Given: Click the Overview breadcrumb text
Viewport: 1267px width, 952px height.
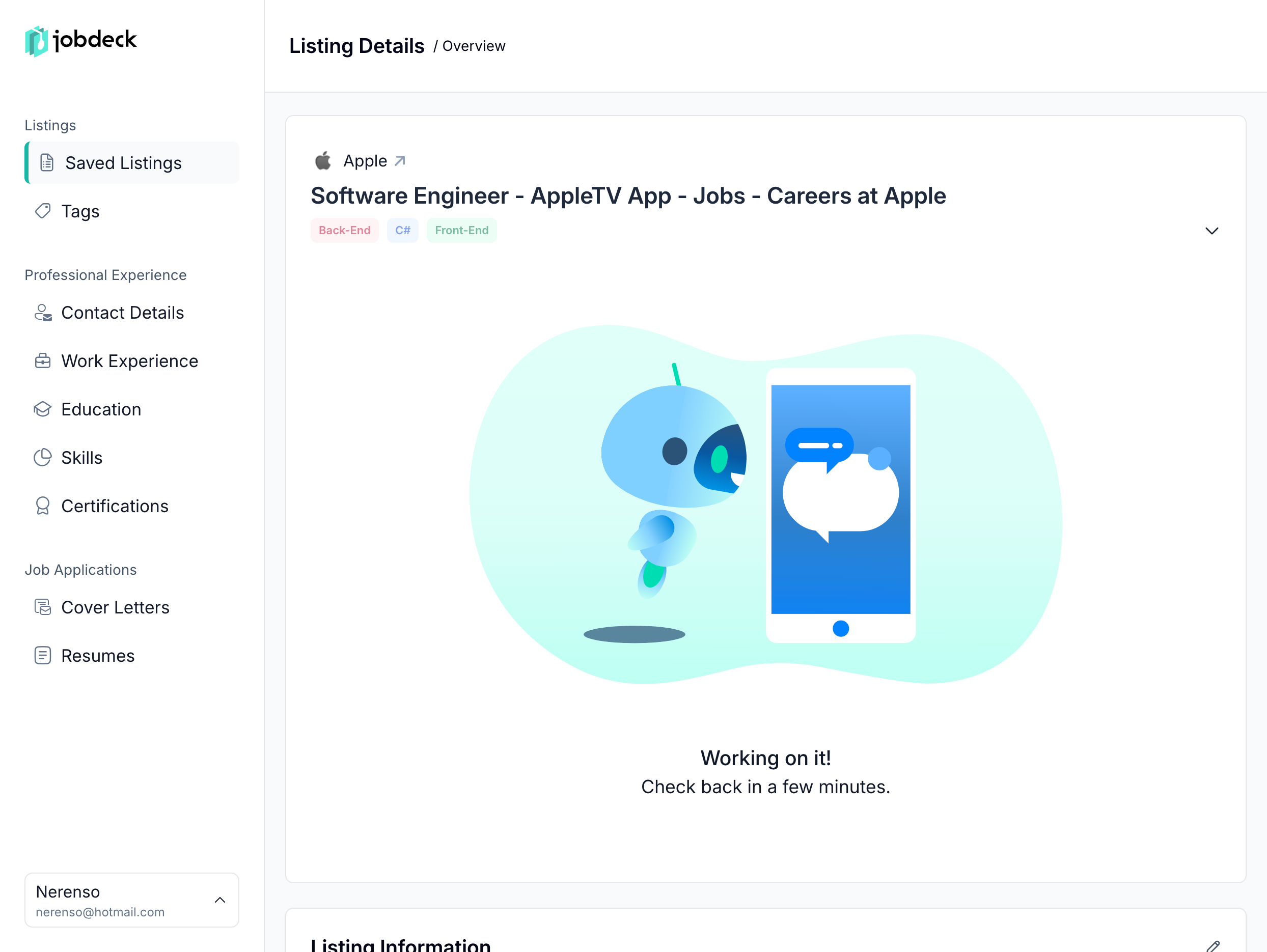Looking at the screenshot, I should [474, 46].
